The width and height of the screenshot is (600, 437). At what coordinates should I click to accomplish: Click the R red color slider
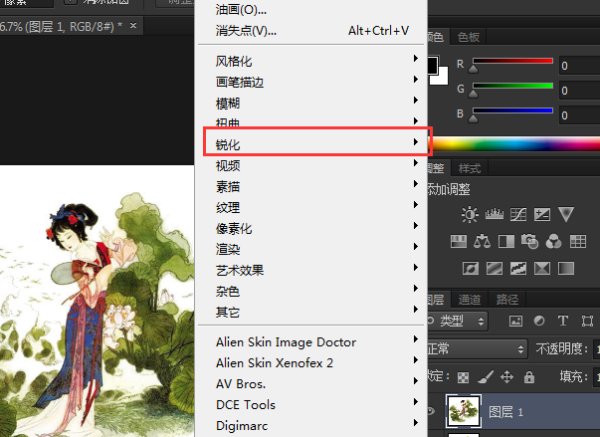tap(513, 61)
